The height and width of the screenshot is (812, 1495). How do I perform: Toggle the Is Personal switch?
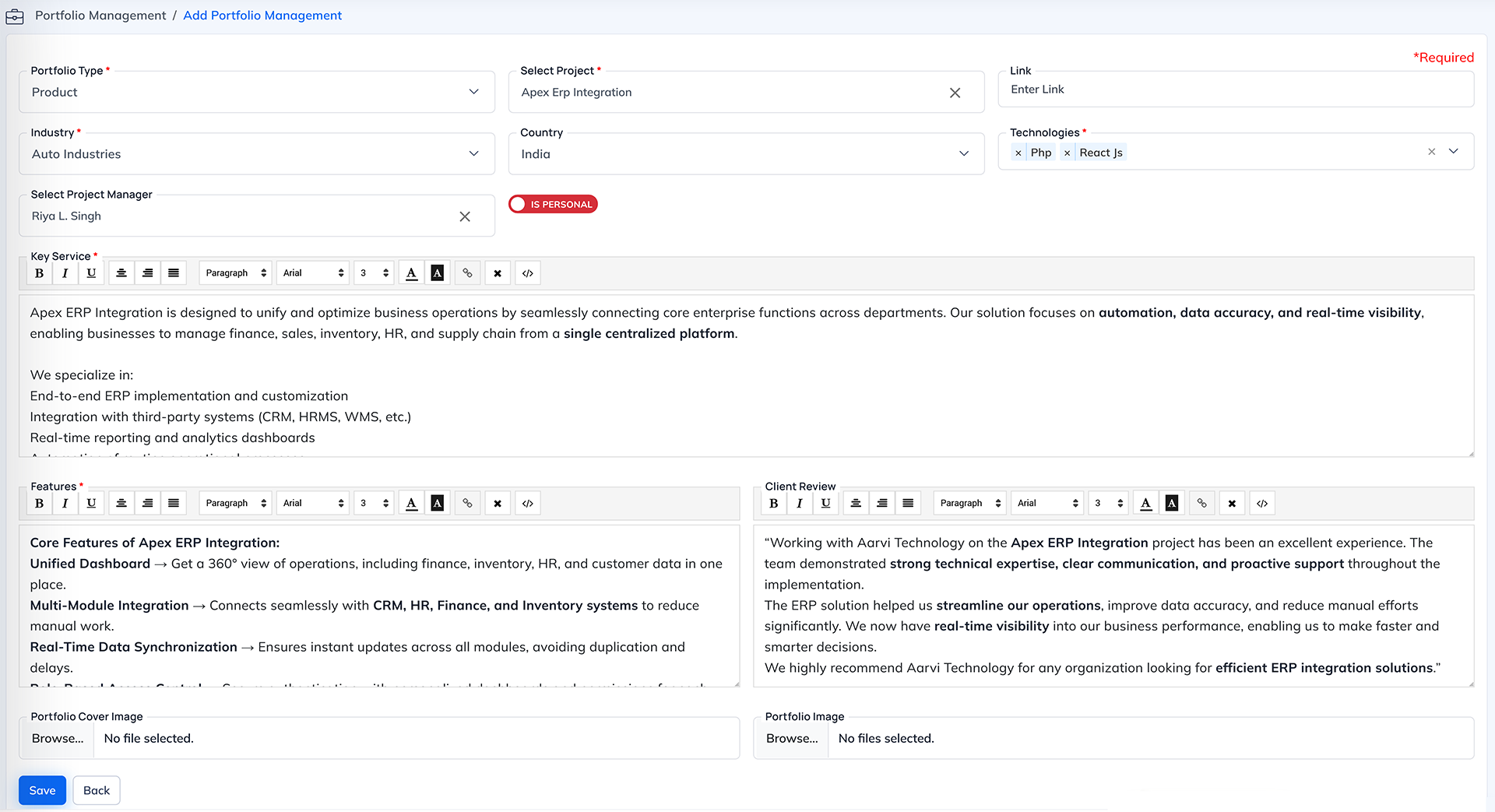[x=553, y=204]
